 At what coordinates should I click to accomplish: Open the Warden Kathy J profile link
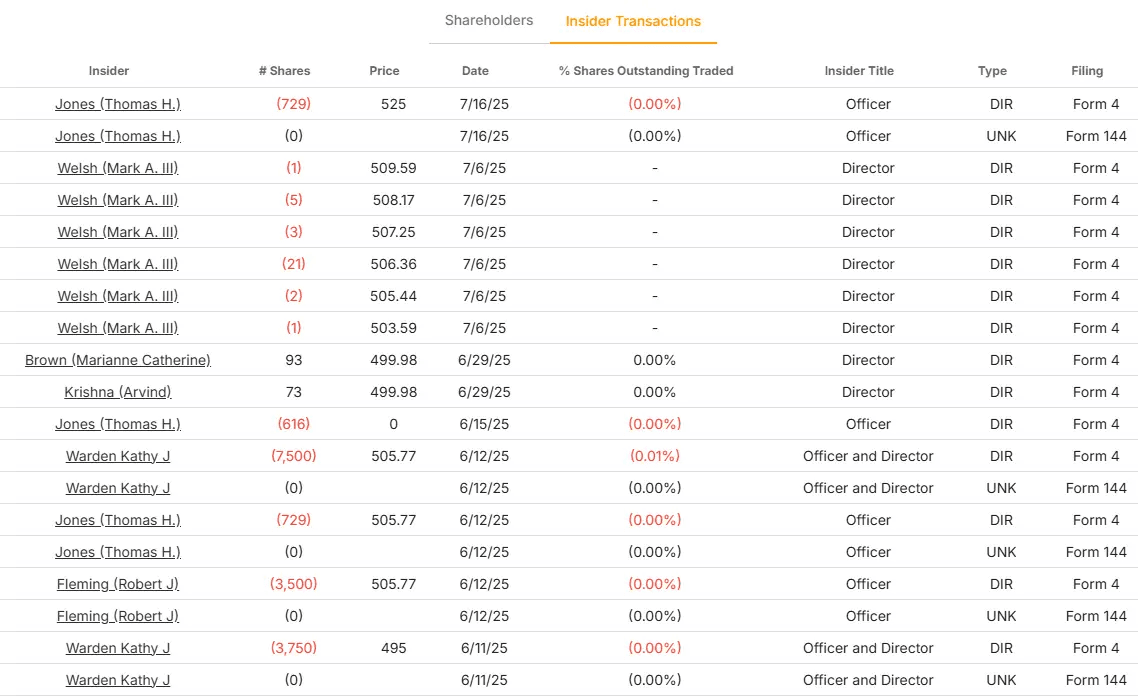tap(116, 456)
